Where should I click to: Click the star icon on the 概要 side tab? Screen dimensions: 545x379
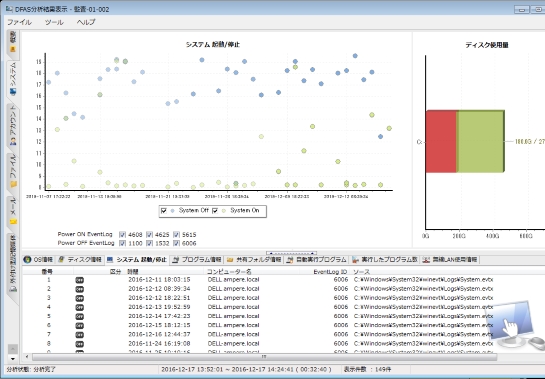(13, 49)
